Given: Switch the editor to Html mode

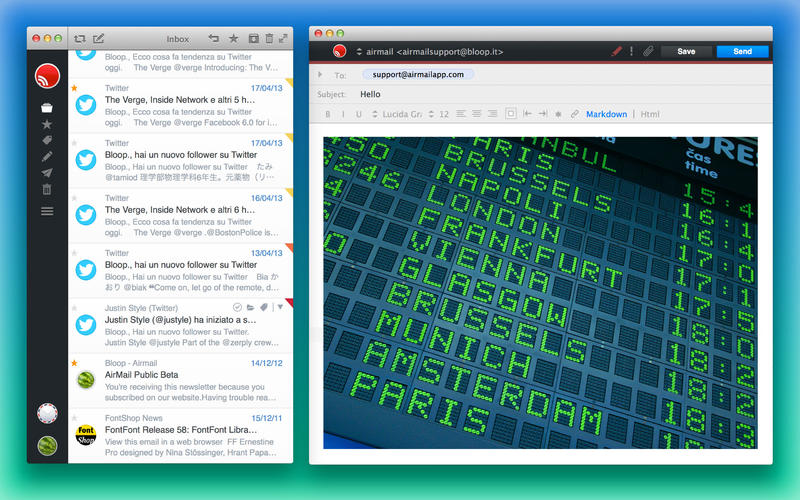Looking at the screenshot, I should pyautogui.click(x=649, y=114).
